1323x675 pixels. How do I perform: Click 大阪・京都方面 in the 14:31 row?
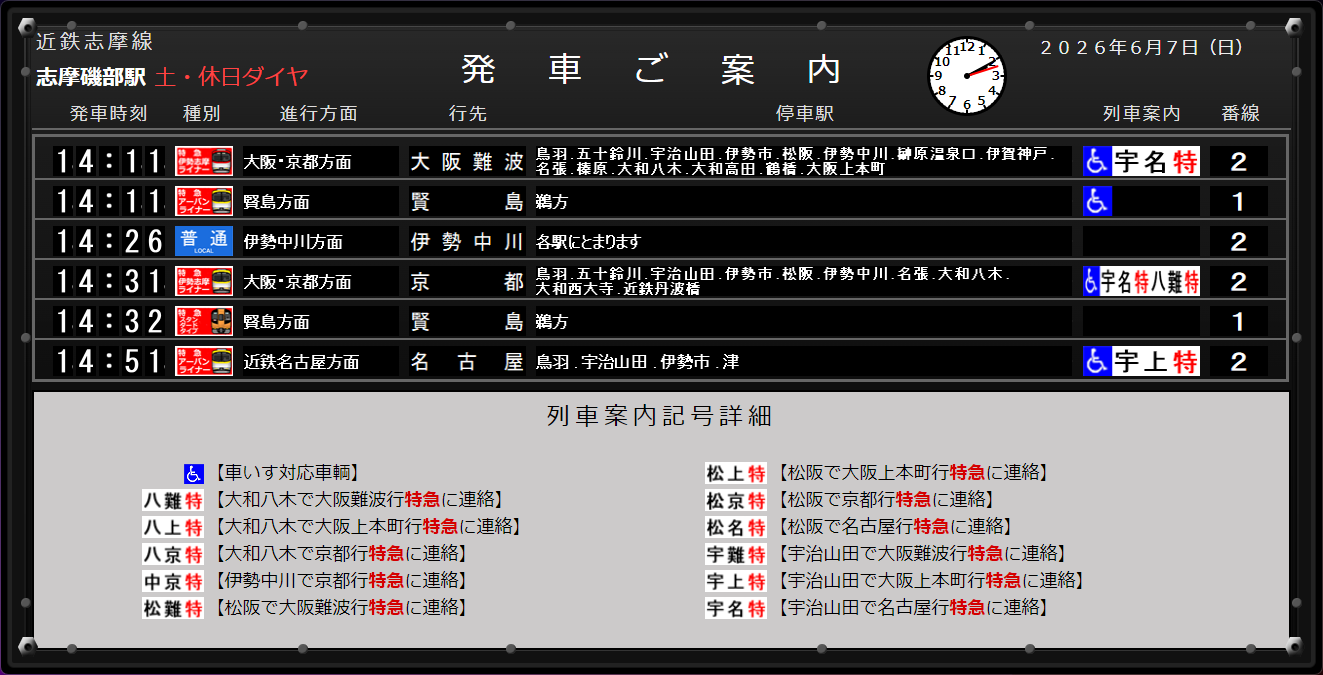click(297, 282)
